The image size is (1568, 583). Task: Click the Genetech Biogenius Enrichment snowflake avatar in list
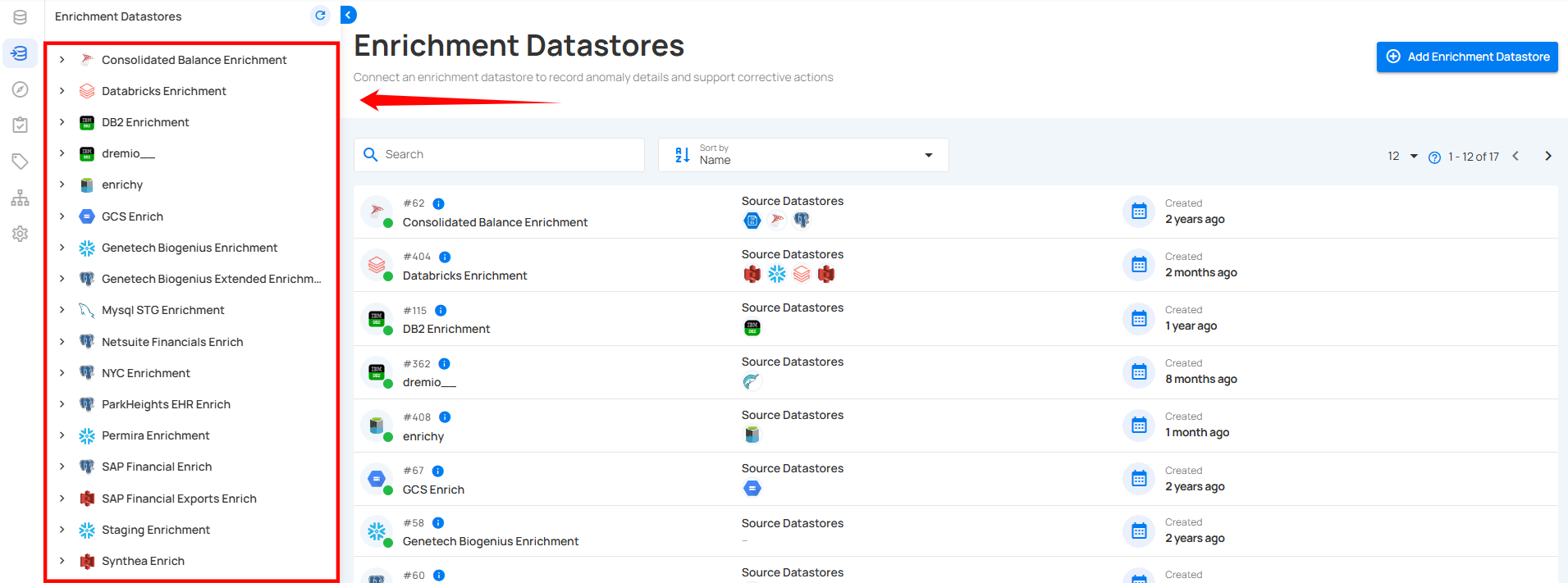pos(377,532)
